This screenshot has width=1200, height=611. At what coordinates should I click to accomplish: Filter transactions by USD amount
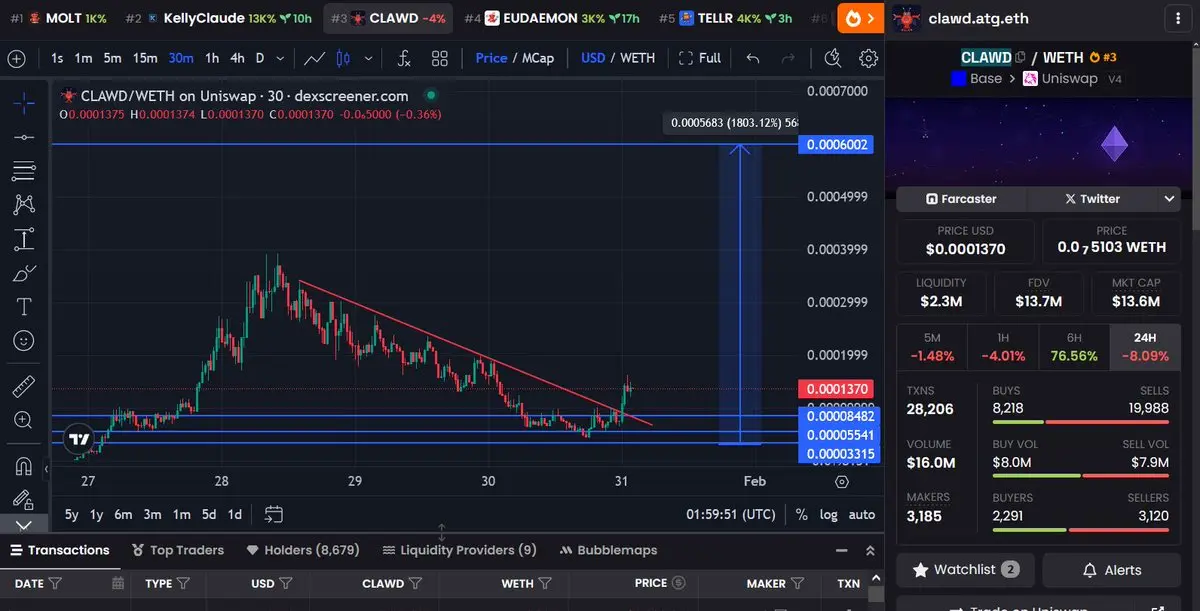click(x=286, y=583)
